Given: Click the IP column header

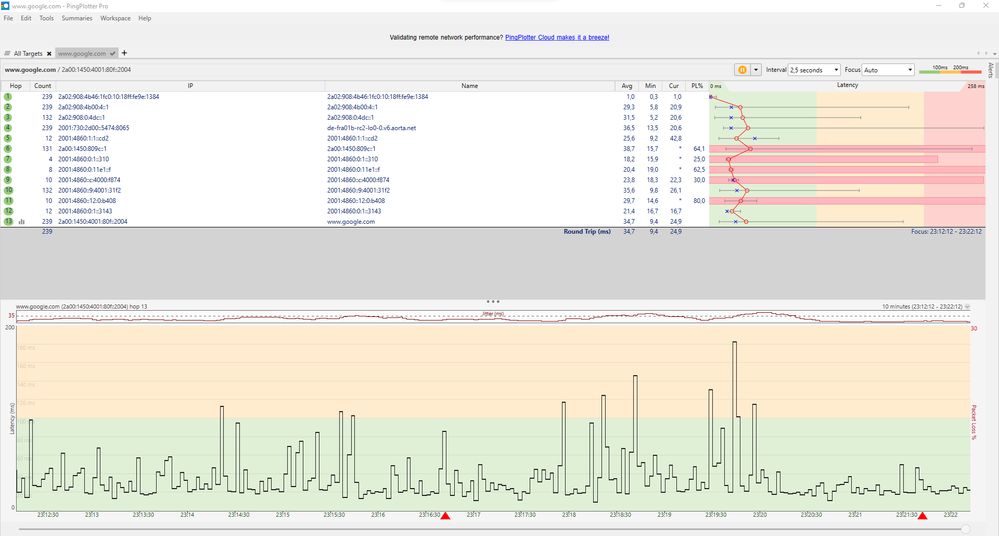Looking at the screenshot, I should pos(190,86).
